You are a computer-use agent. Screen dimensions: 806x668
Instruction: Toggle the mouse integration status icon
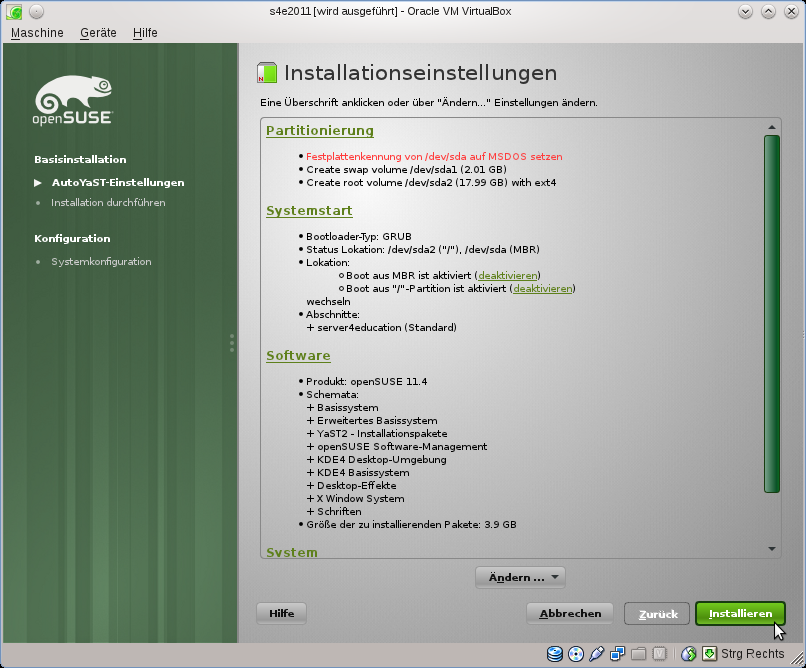(x=689, y=654)
